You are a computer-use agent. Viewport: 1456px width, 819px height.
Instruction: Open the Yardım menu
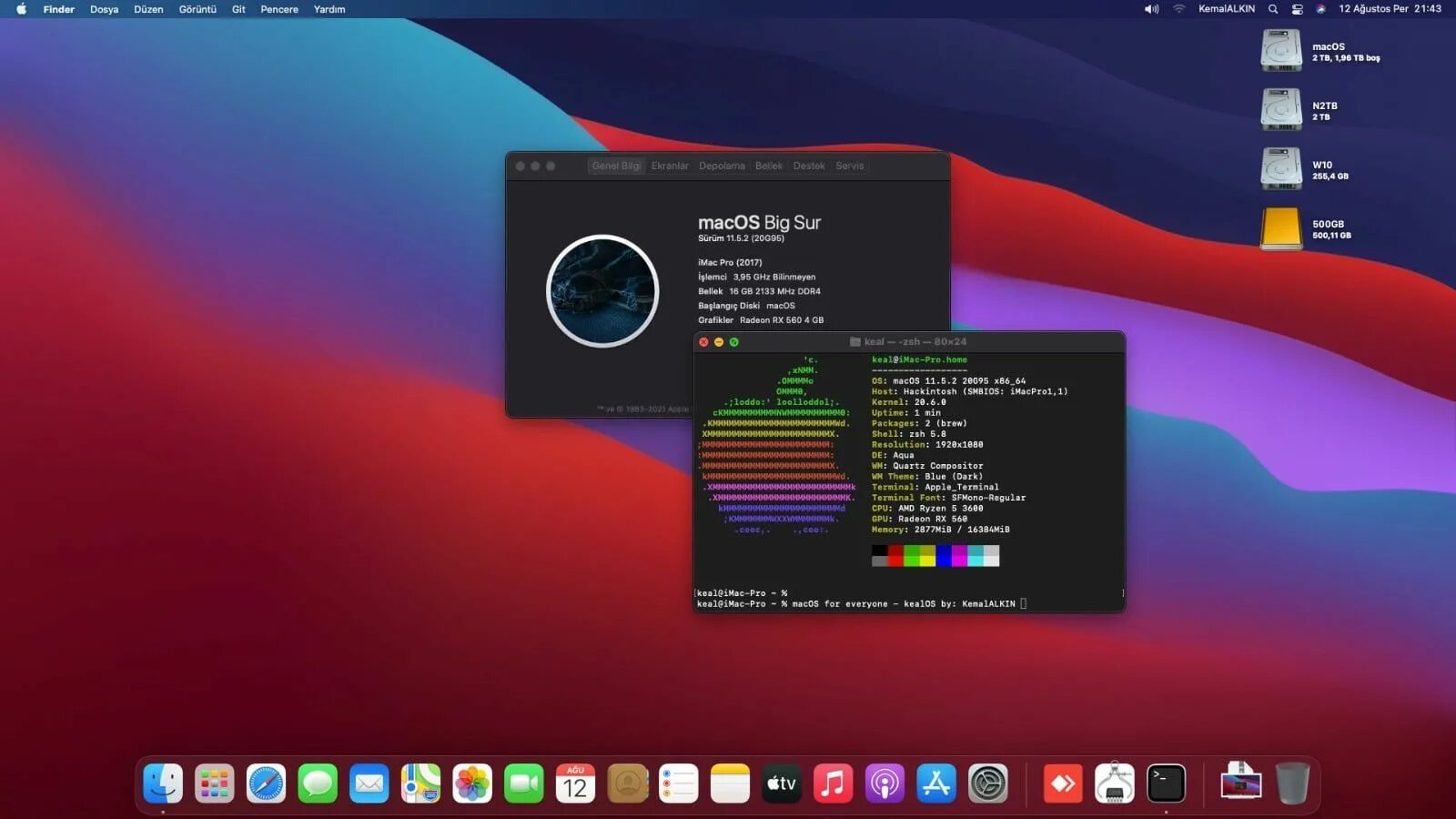(x=329, y=9)
